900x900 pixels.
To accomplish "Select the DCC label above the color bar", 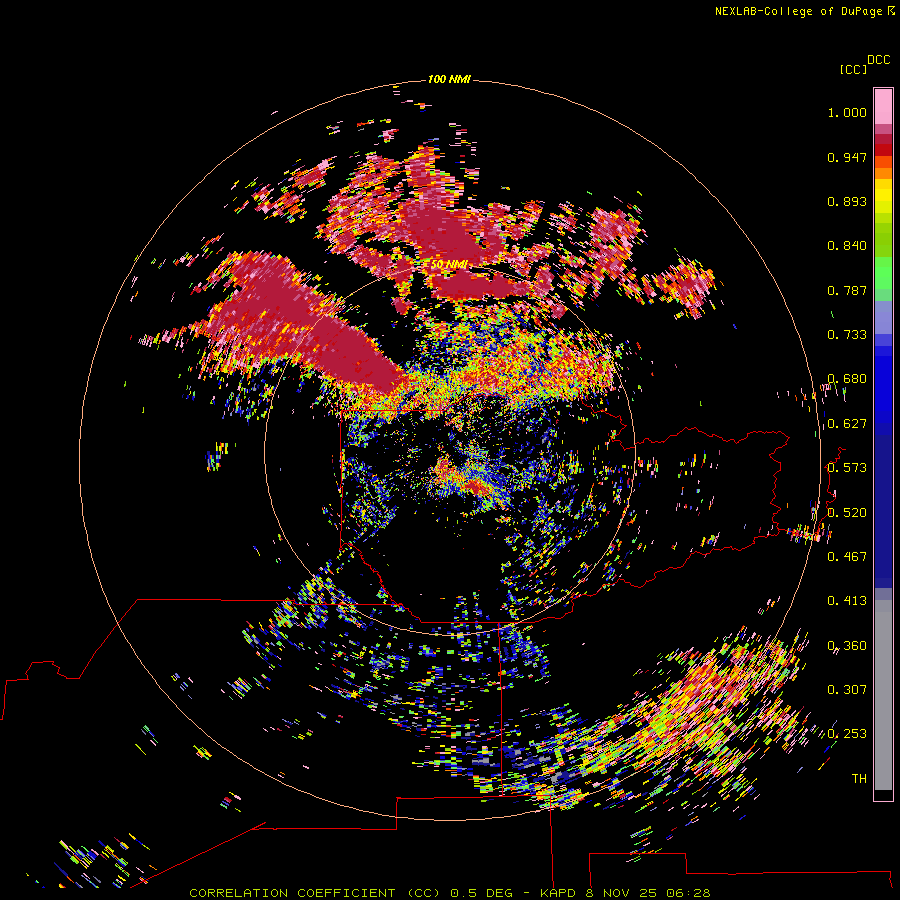I will 879,60.
